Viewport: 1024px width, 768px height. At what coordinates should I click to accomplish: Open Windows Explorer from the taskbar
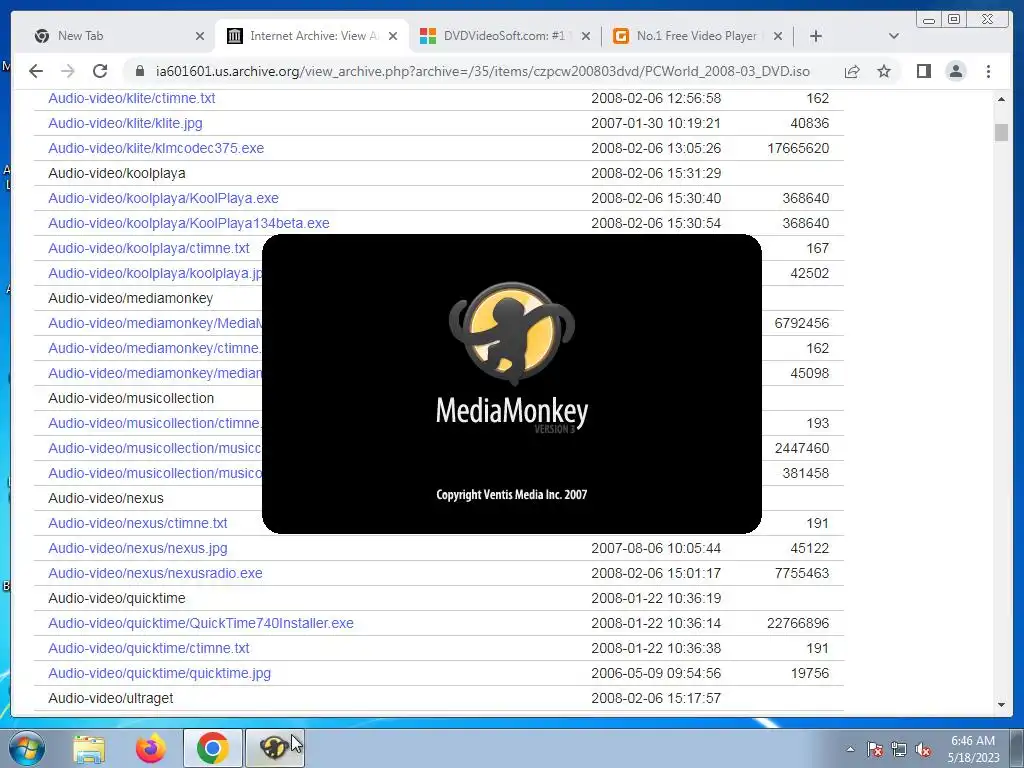click(x=89, y=748)
